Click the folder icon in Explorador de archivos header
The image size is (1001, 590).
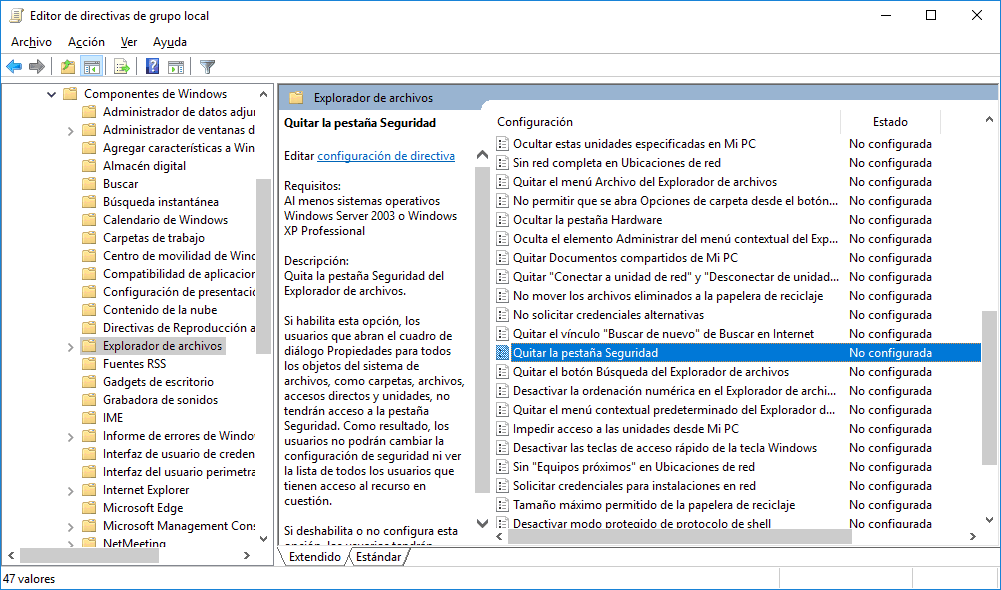296,98
